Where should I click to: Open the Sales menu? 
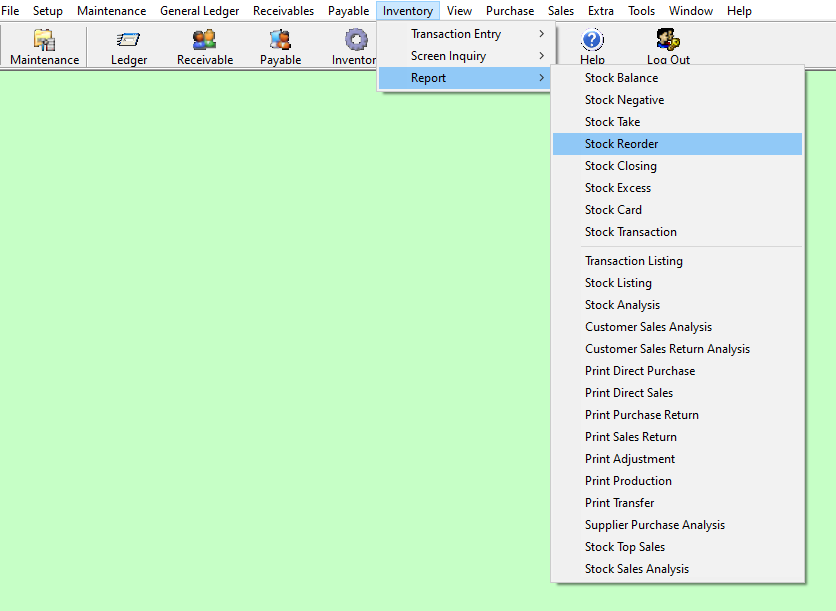561,11
